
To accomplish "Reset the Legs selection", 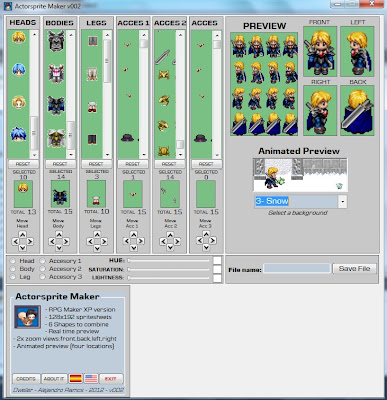I will coord(96,164).
